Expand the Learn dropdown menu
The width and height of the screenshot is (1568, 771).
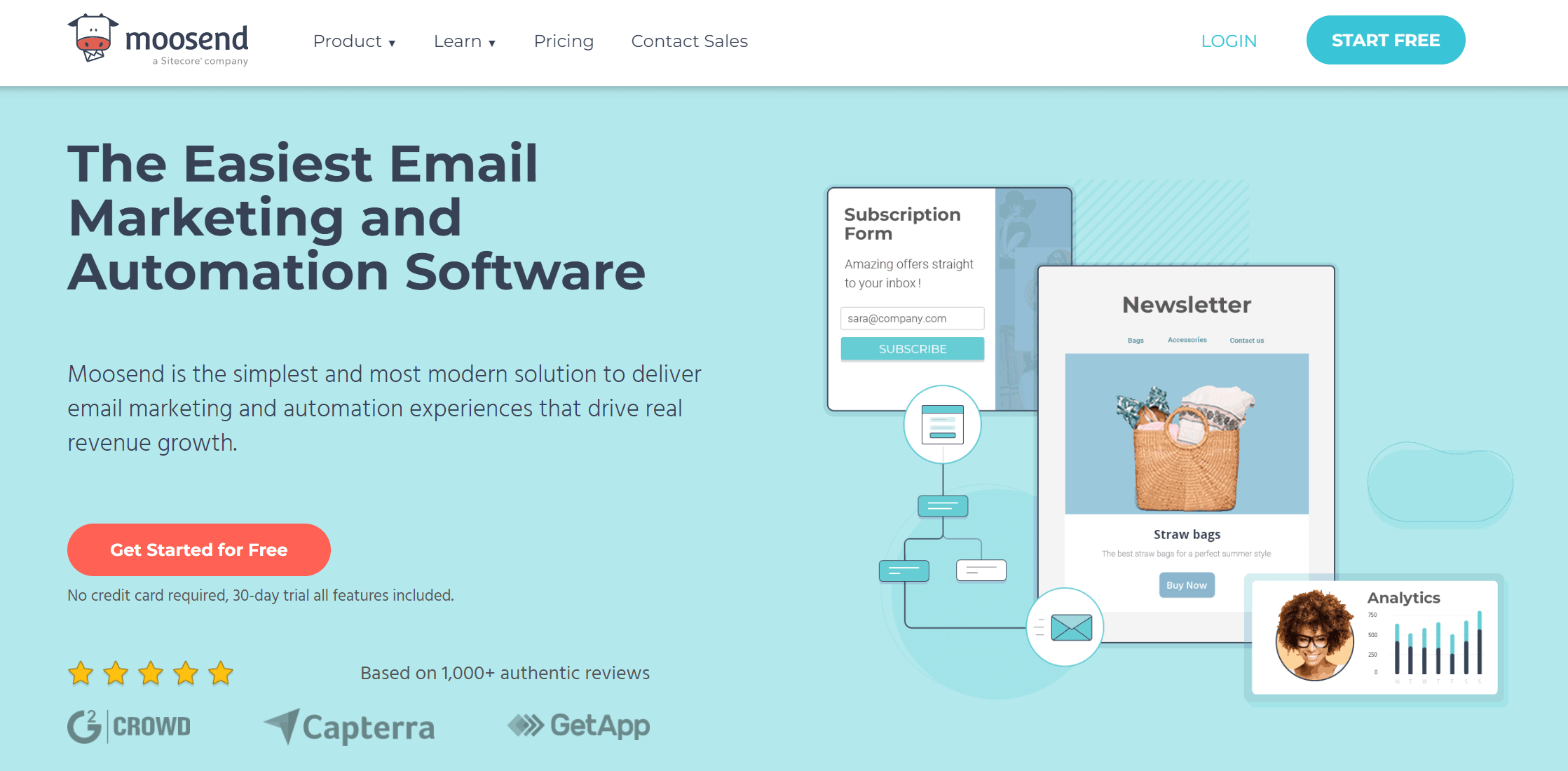(465, 41)
